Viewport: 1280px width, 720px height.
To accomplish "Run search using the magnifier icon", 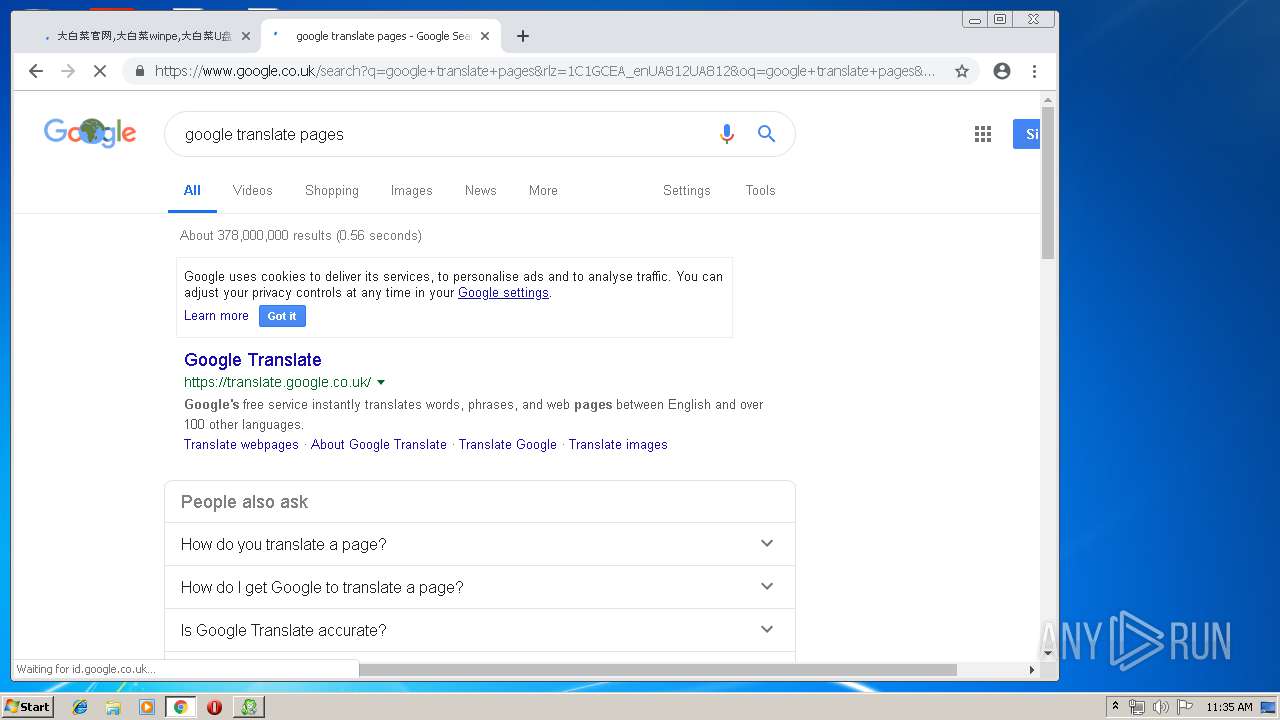I will (767, 134).
